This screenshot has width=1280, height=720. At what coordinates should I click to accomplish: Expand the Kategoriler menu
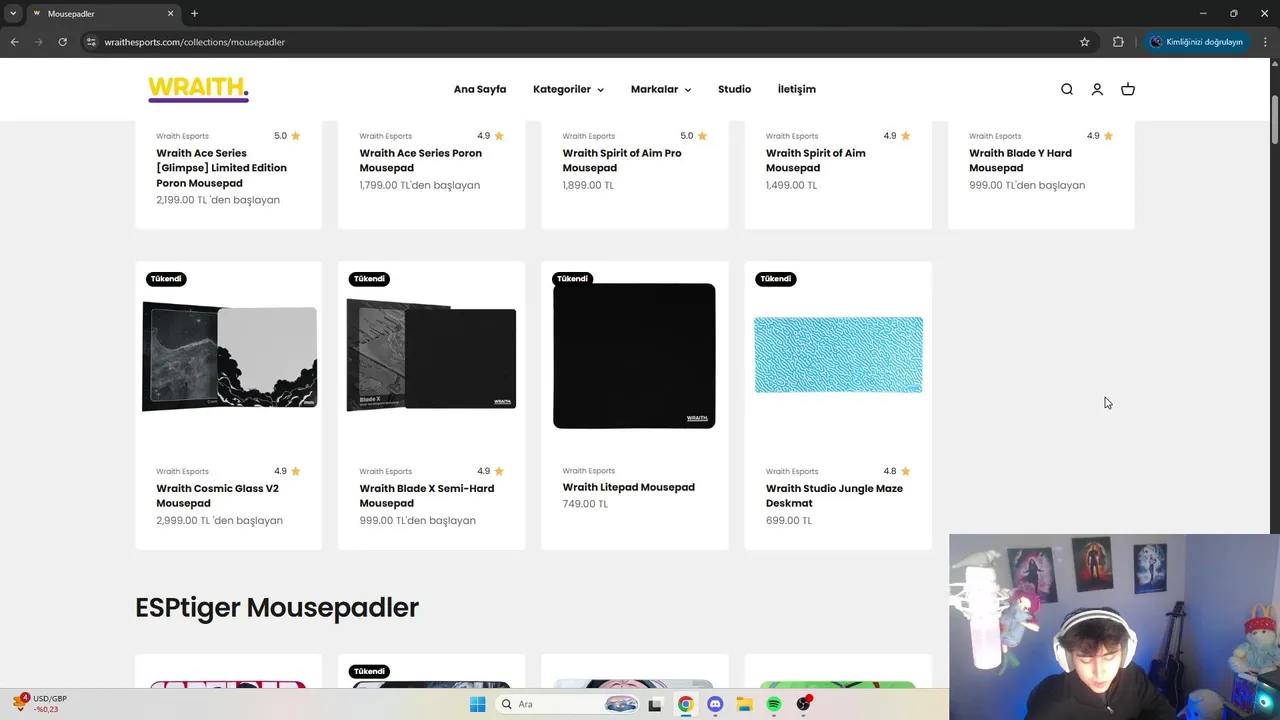pos(568,89)
